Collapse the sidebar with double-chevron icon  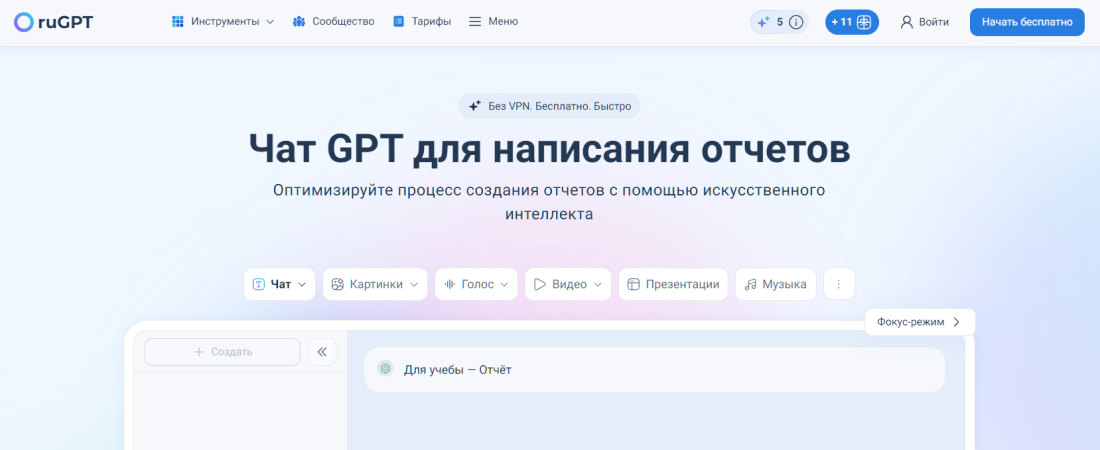coord(322,352)
